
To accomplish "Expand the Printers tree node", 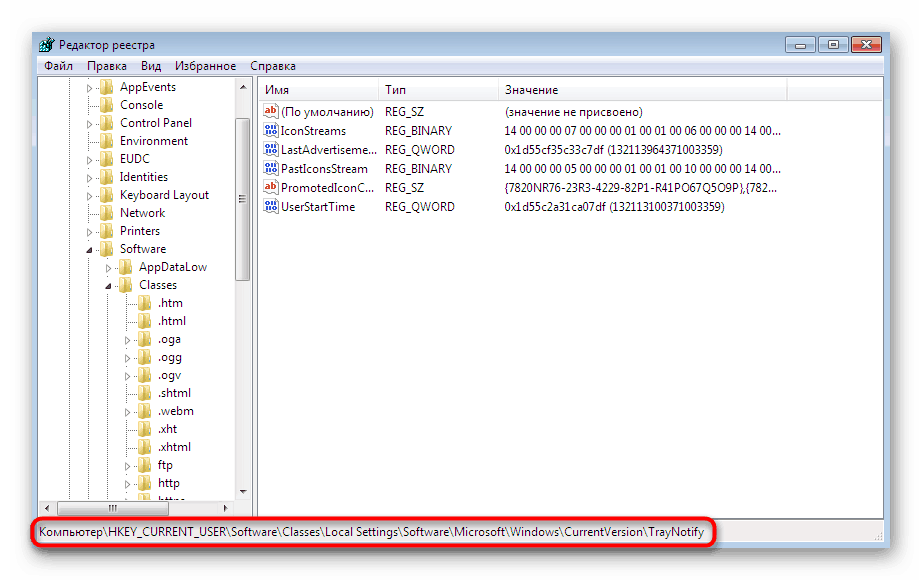I will pyautogui.click(x=89, y=232).
